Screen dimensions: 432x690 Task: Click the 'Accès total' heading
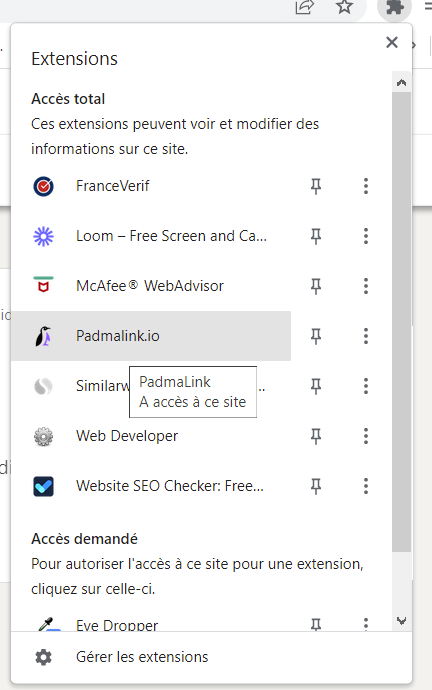(68, 99)
